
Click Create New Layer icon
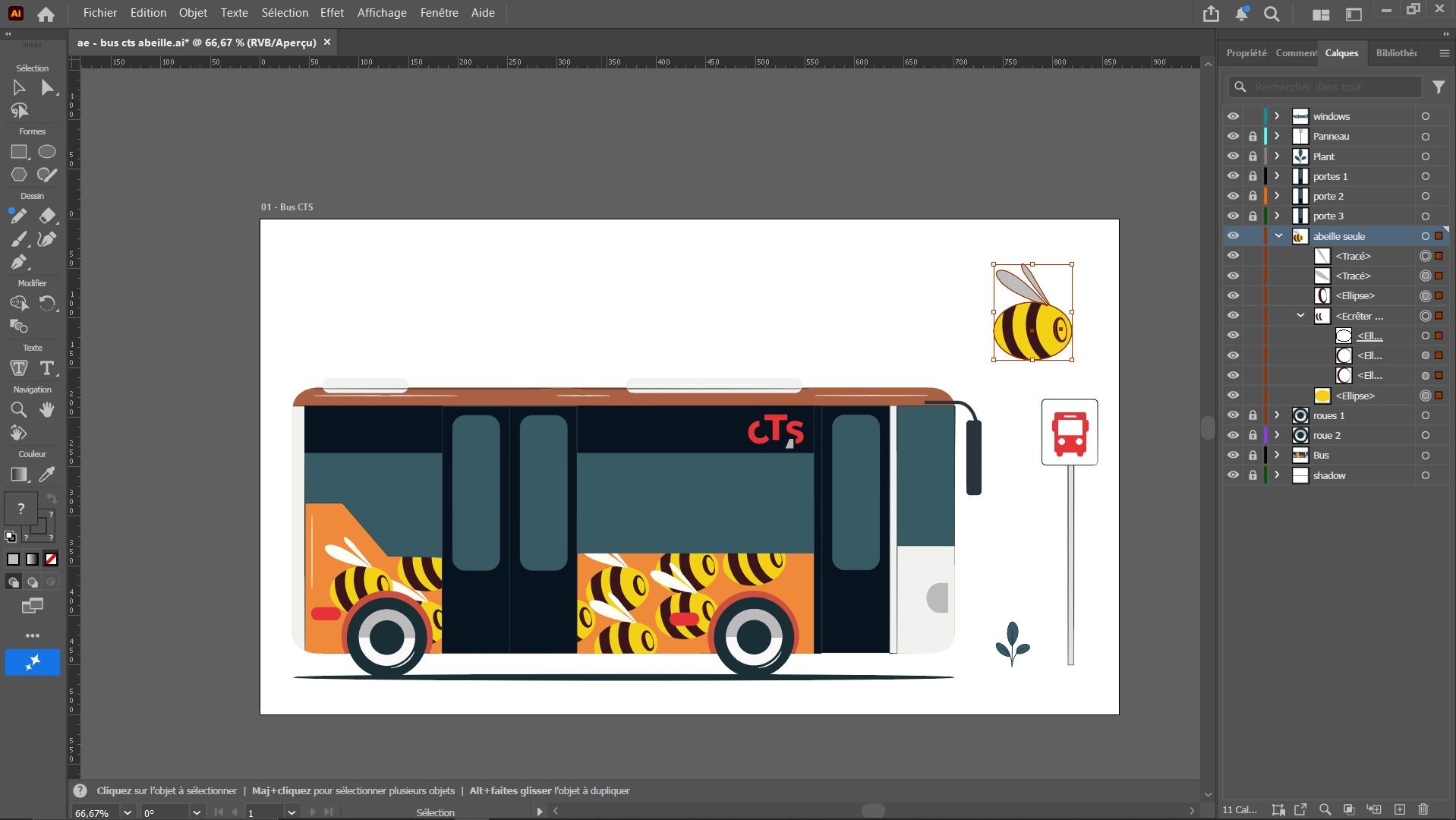tap(1400, 809)
